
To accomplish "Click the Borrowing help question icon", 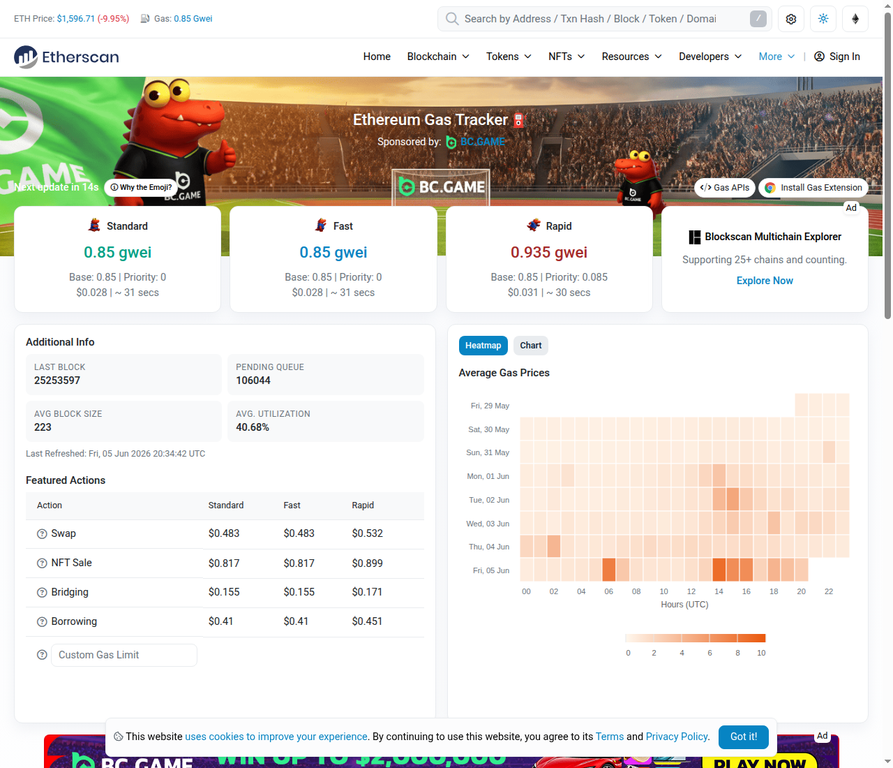I will pyautogui.click(x=42, y=622).
